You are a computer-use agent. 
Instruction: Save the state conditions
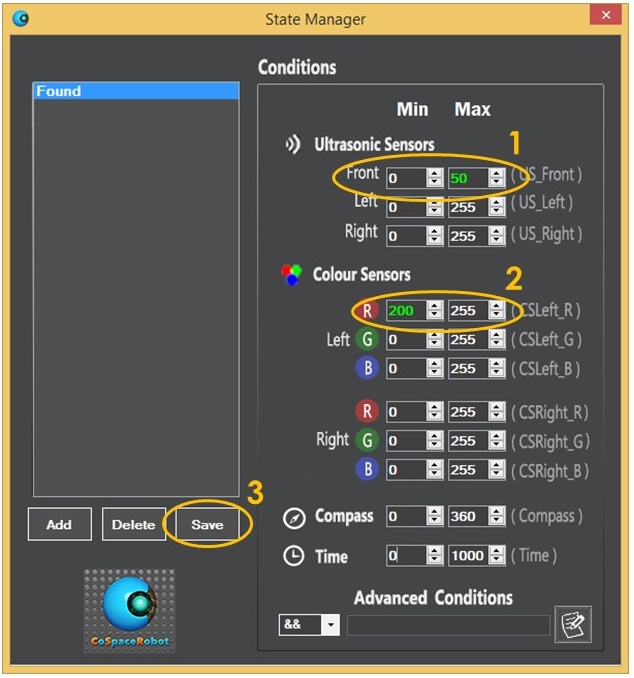(x=207, y=524)
